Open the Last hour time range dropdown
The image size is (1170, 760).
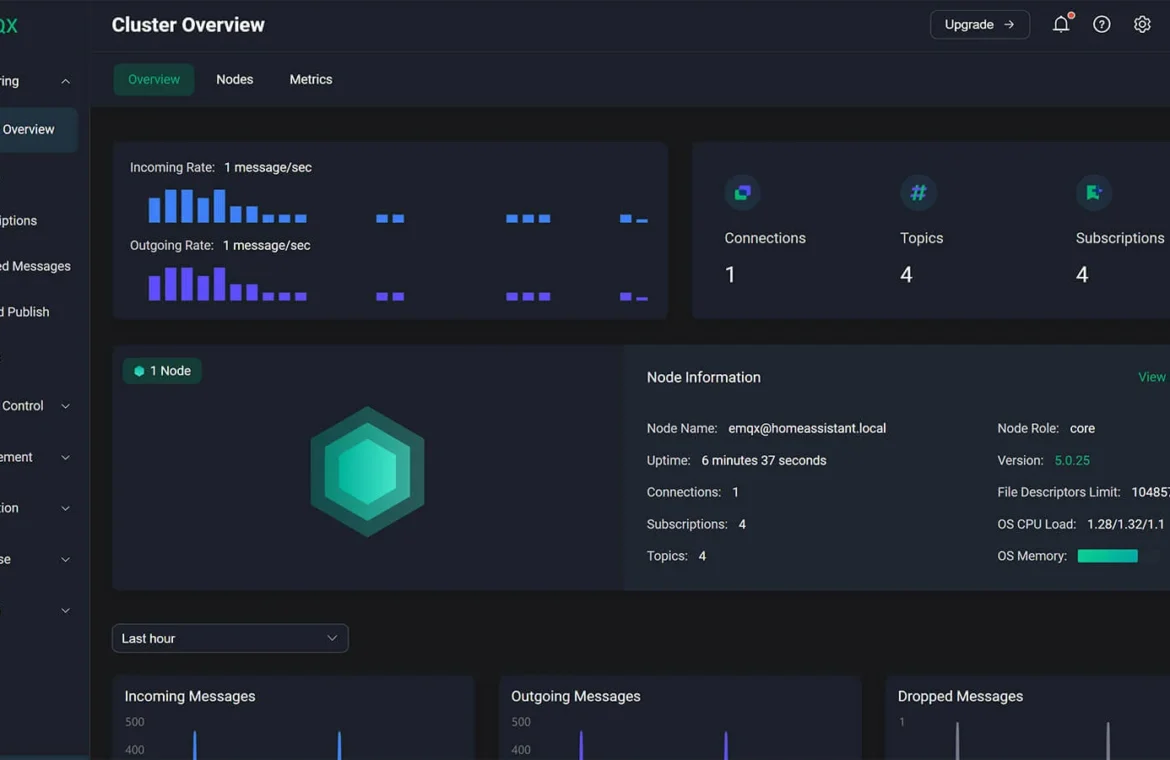(x=230, y=638)
